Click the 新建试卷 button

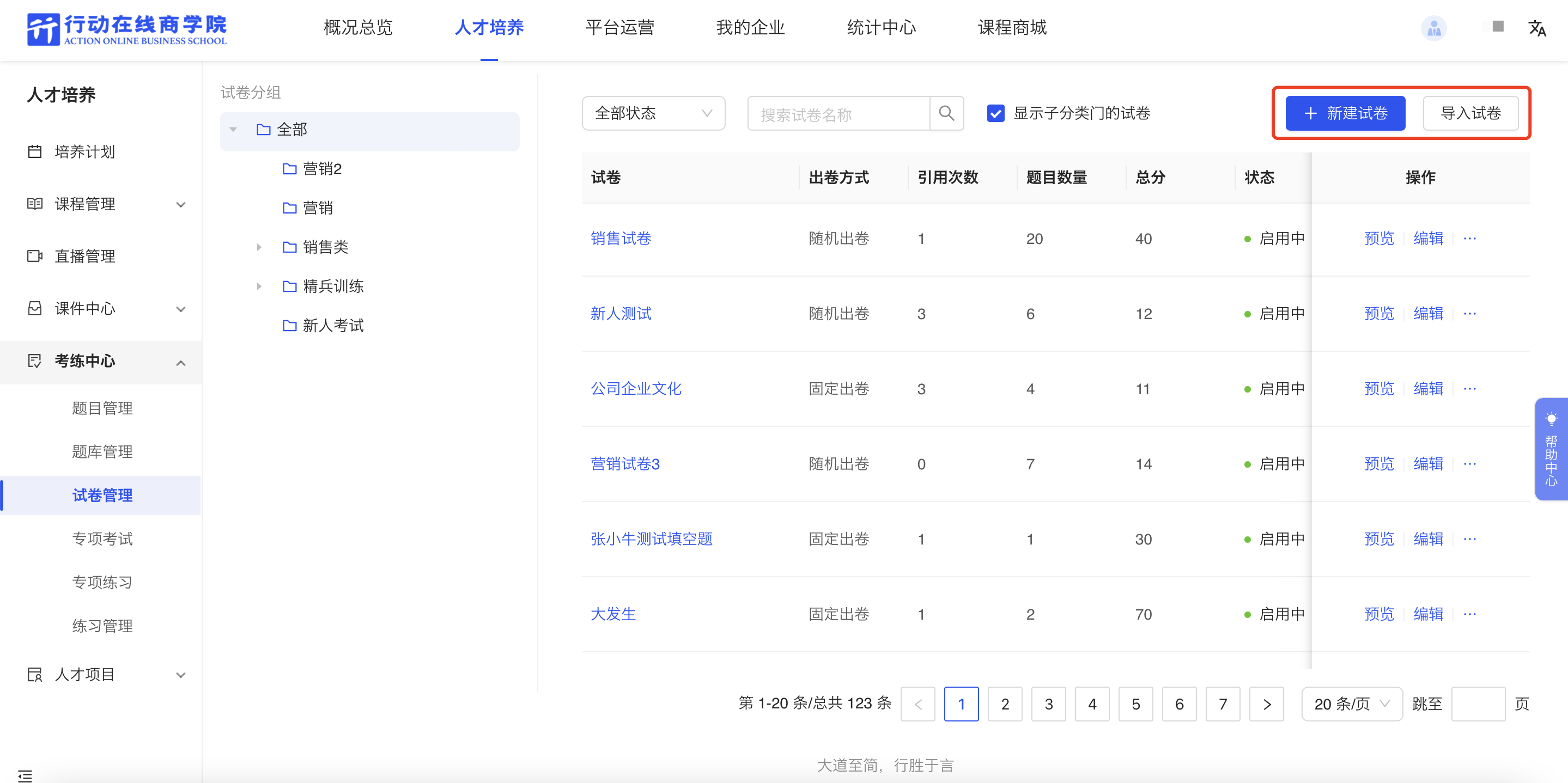click(x=1345, y=113)
